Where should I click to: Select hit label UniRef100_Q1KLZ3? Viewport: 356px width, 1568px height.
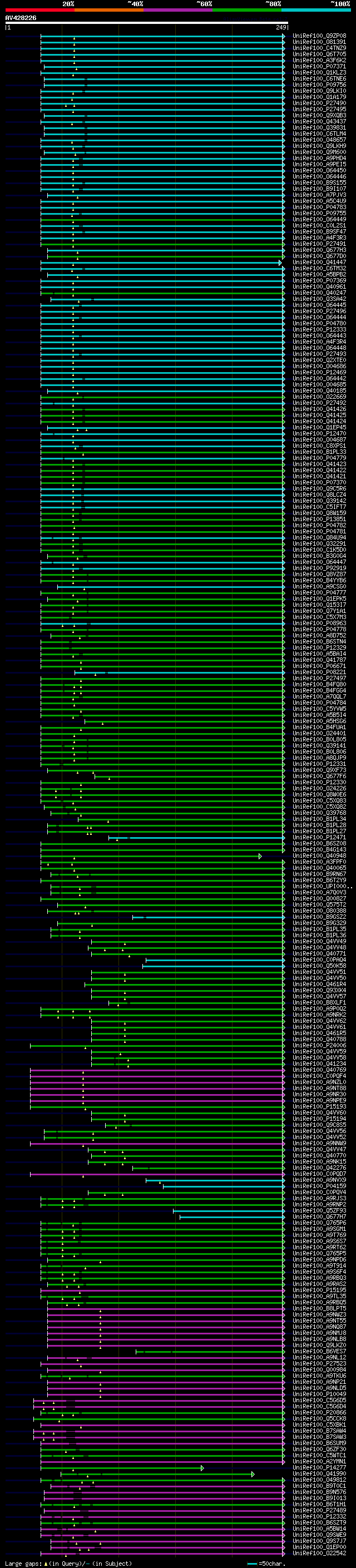[x=319, y=72]
